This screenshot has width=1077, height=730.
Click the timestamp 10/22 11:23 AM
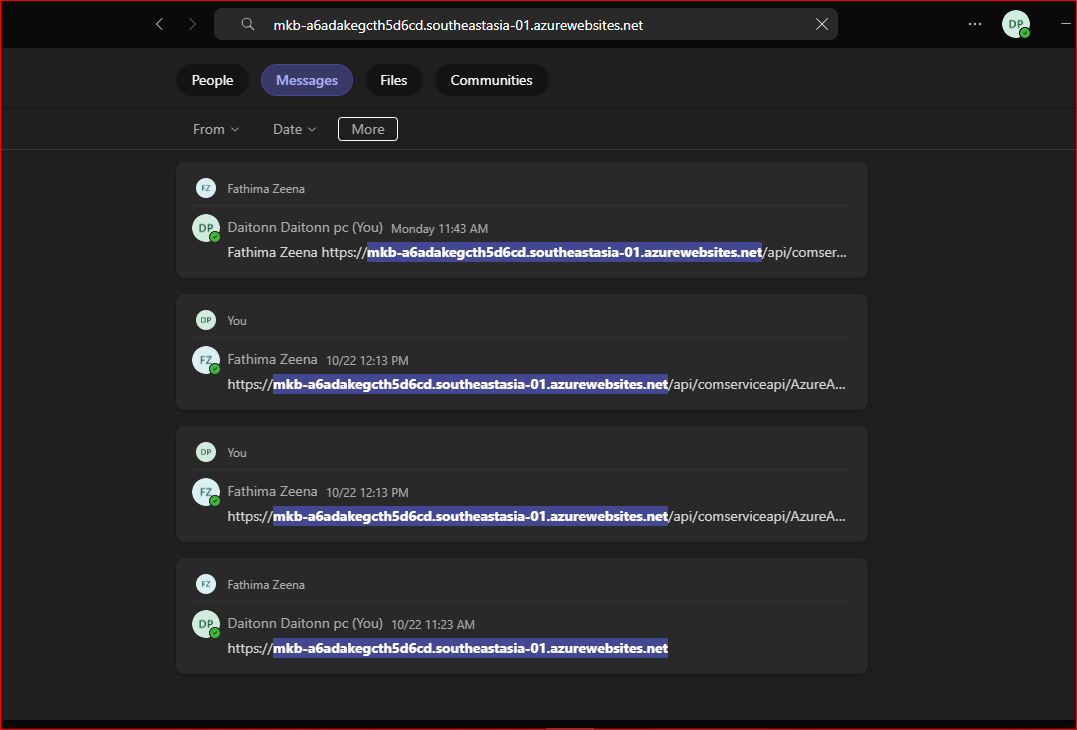pos(433,625)
